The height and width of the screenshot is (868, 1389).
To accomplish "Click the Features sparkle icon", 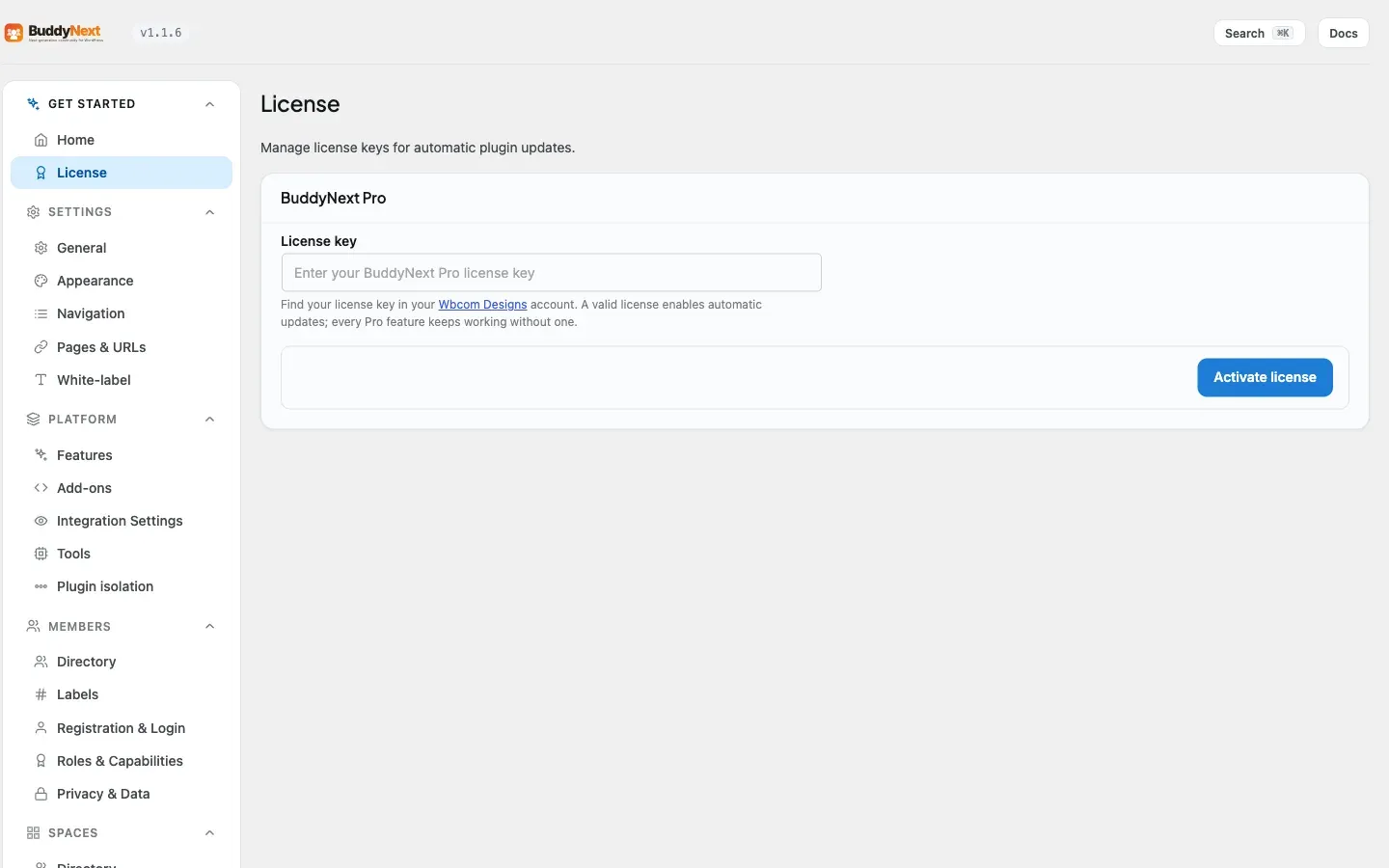I will click(41, 455).
